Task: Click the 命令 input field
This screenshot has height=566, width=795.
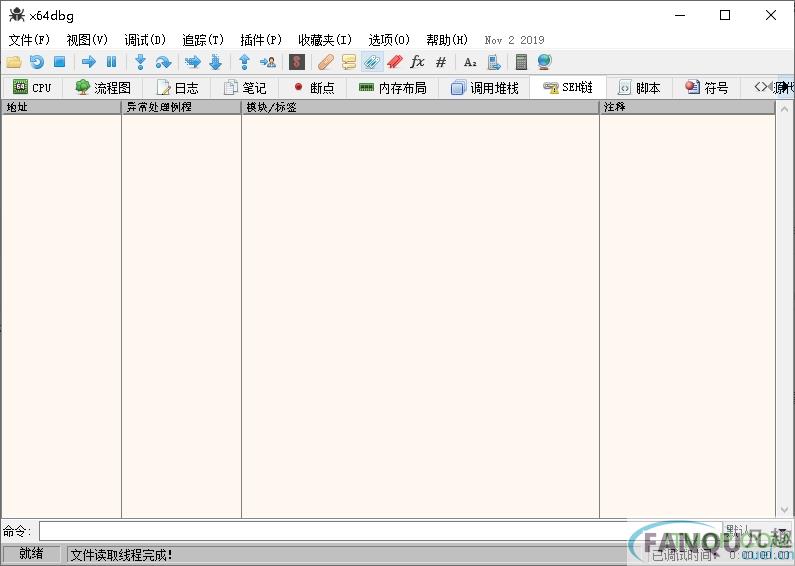Action: tap(381, 531)
